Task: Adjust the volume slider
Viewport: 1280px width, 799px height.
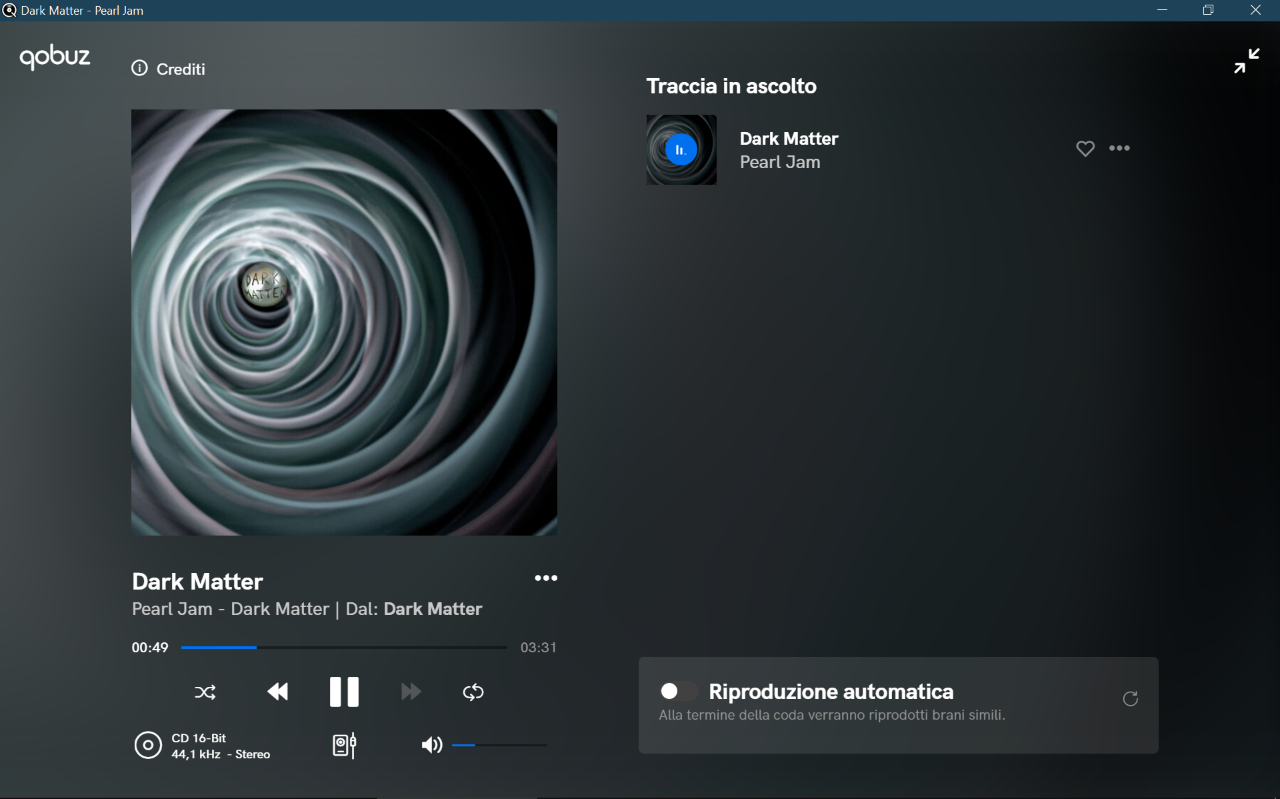Action: (x=499, y=745)
